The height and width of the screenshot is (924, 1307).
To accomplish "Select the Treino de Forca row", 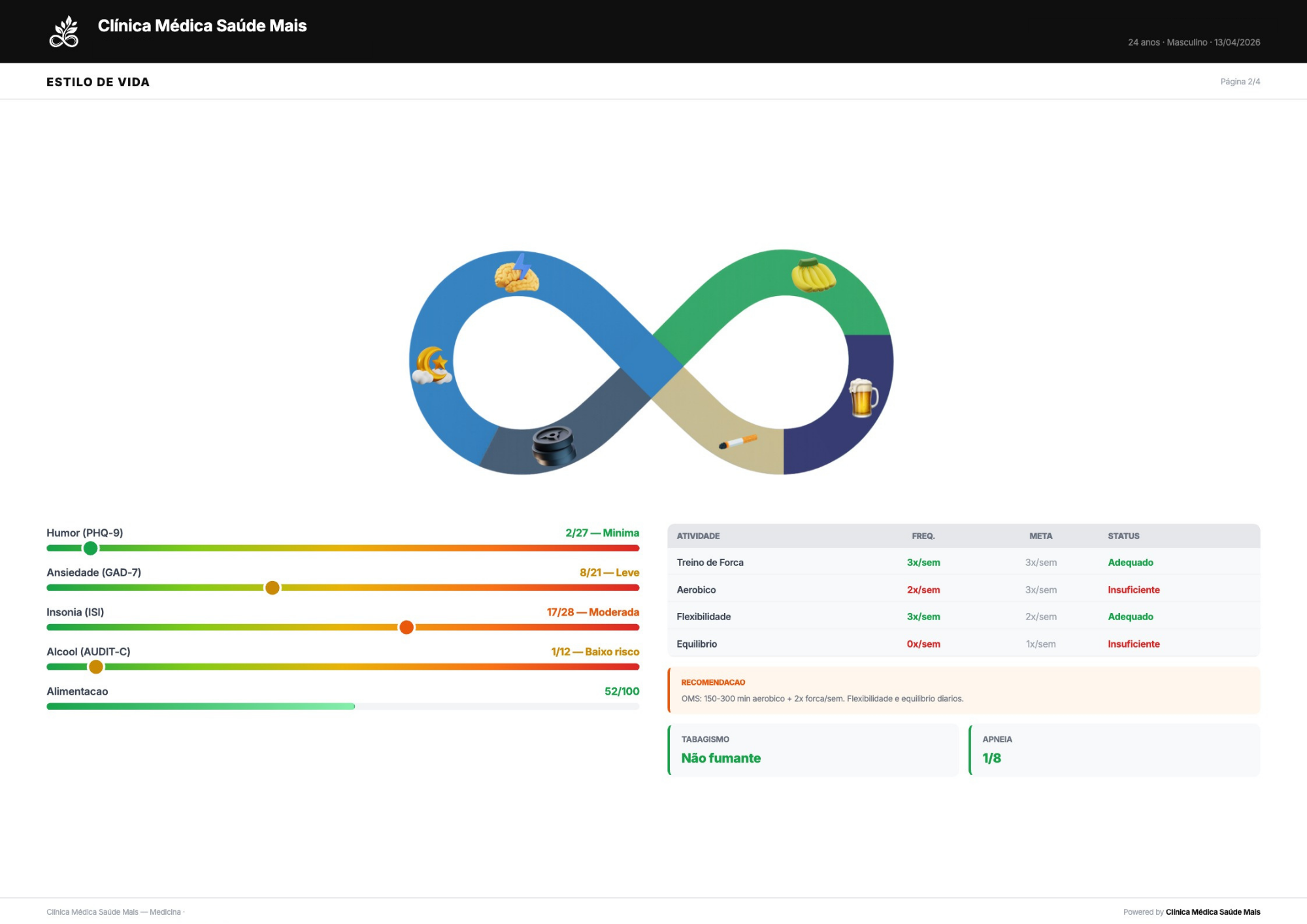I will [x=710, y=563].
